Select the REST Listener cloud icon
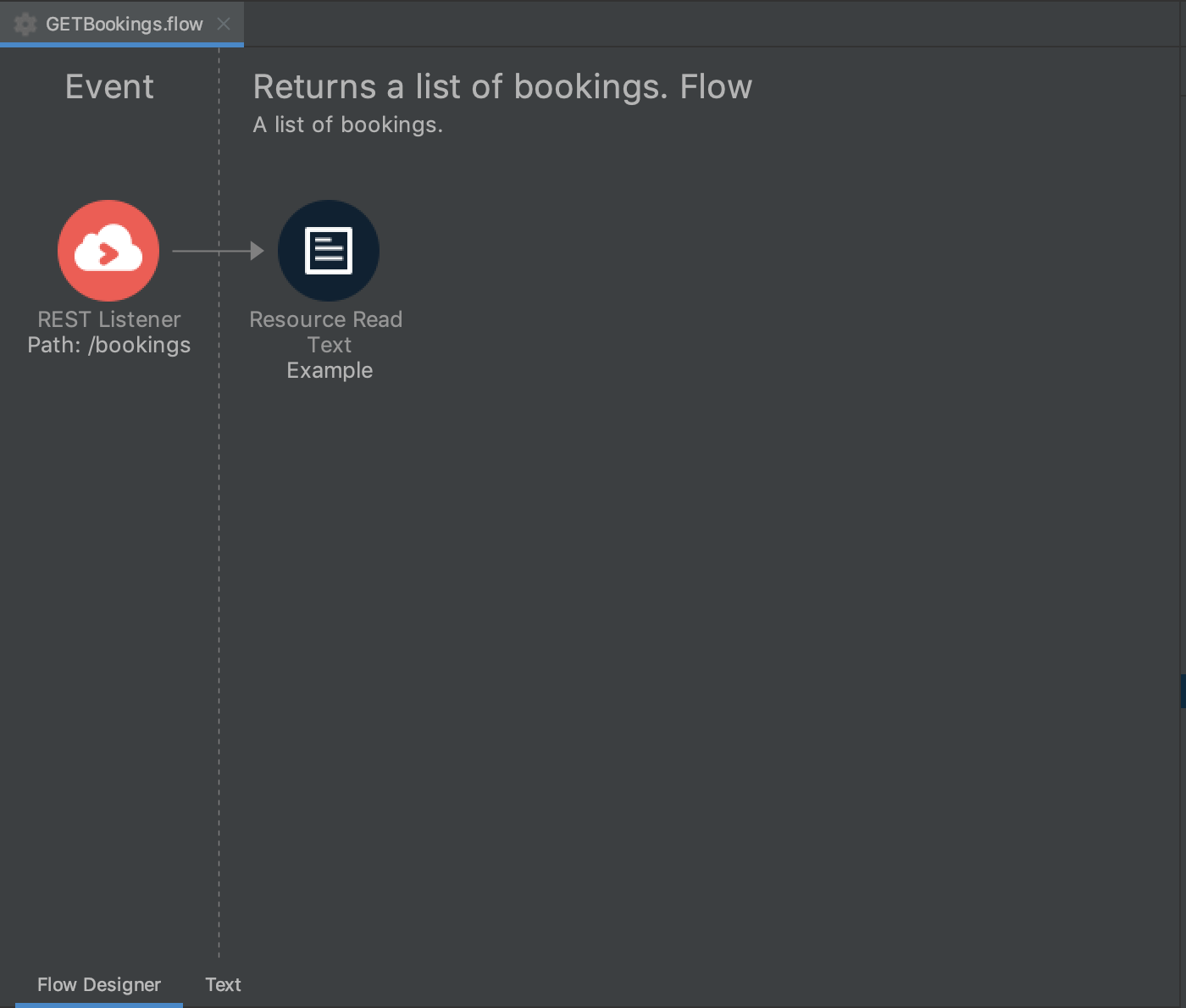Screen dimensions: 1186x1008 click(108, 251)
